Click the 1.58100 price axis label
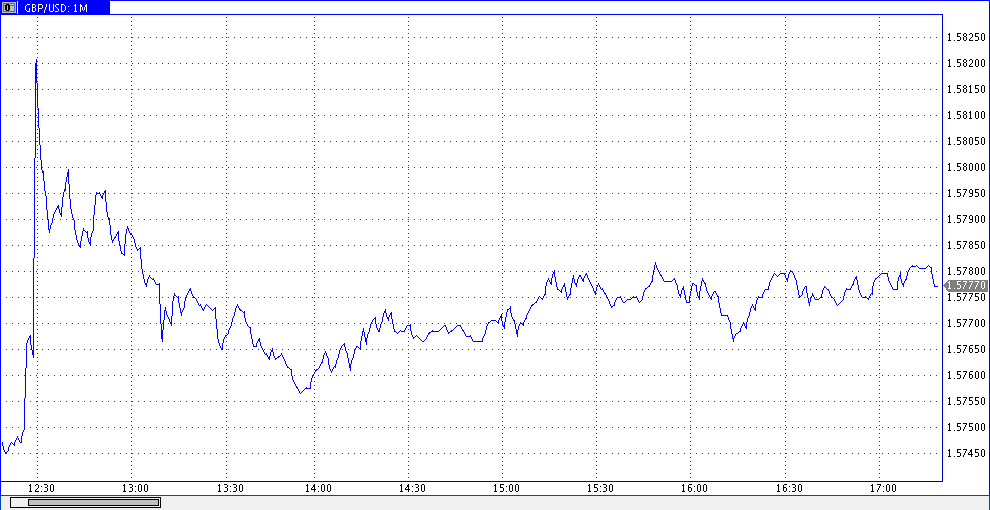 (x=965, y=116)
